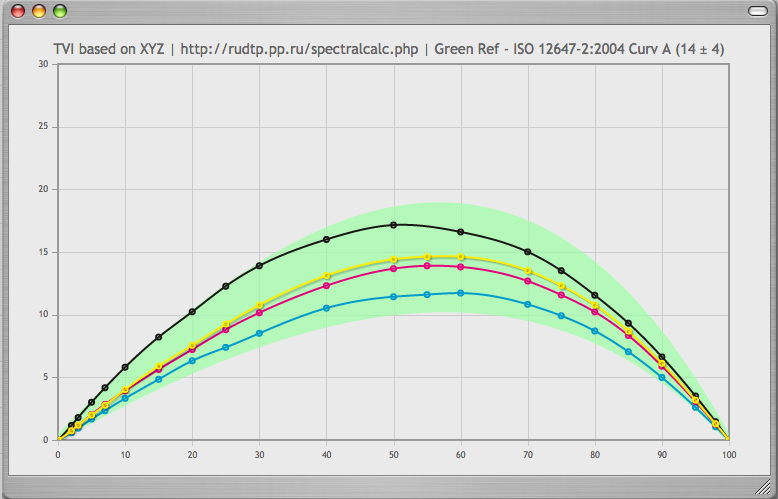Select magenta curve data point at x=50
Image resolution: width=778 pixels, height=499 pixels.
pyautogui.click(x=393, y=268)
